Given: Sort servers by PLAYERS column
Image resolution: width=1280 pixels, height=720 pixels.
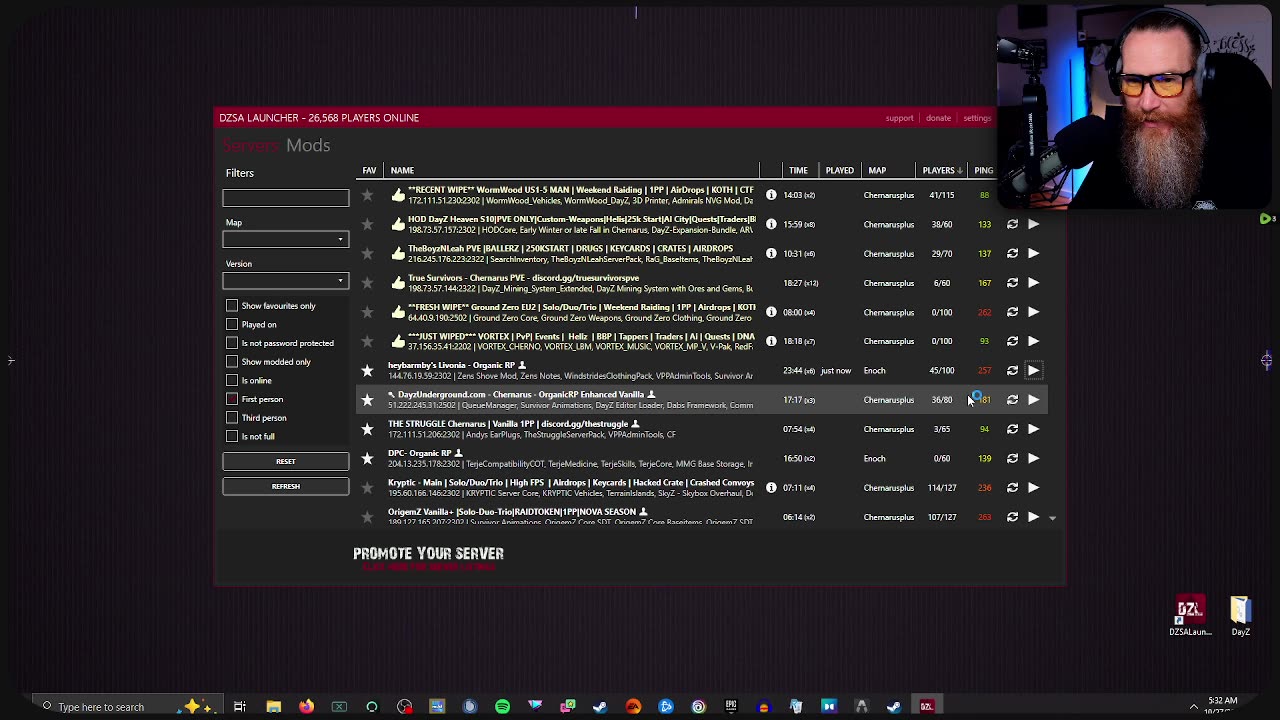Looking at the screenshot, I should coord(943,171).
